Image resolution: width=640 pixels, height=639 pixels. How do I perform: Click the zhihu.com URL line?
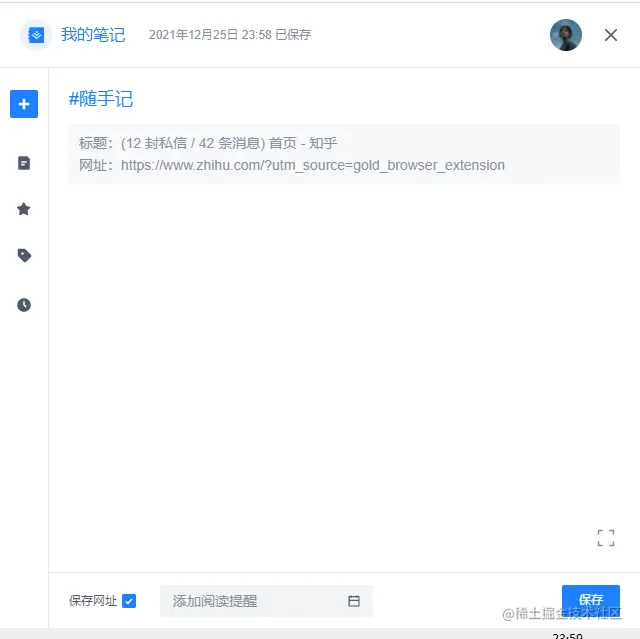pos(292,165)
